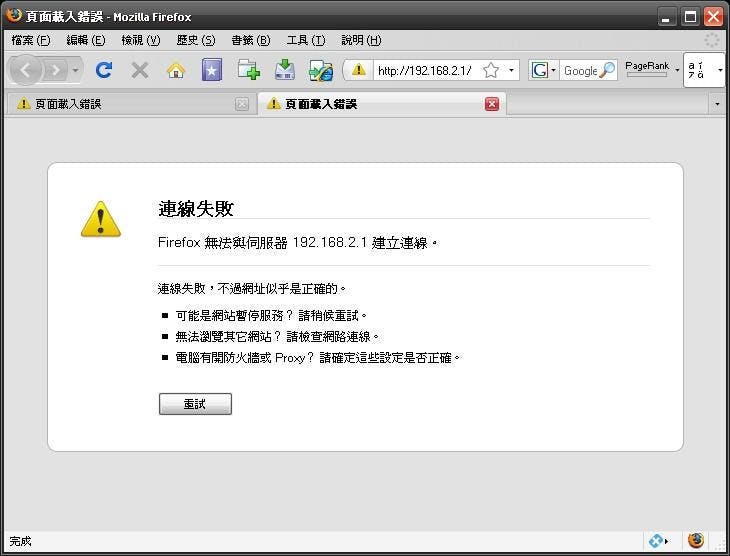The height and width of the screenshot is (556, 730).
Task: Go to the home page via house icon
Action: (x=176, y=70)
